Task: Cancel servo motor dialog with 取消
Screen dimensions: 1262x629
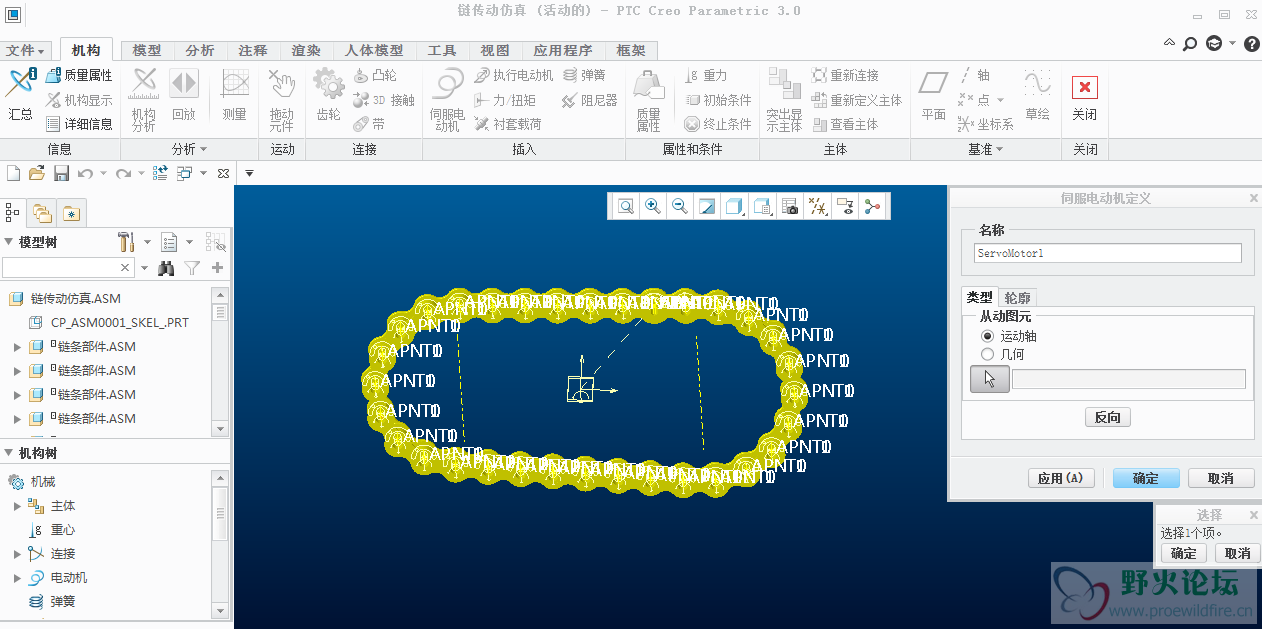Action: point(1221,479)
